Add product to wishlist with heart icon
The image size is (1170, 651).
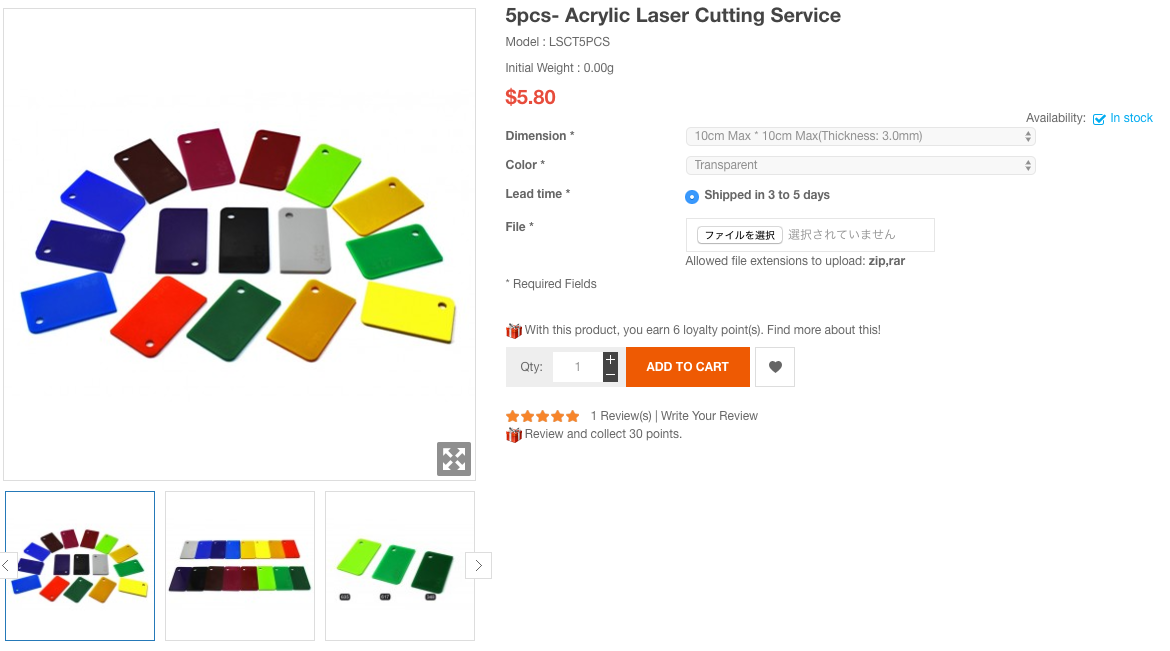click(x=775, y=367)
